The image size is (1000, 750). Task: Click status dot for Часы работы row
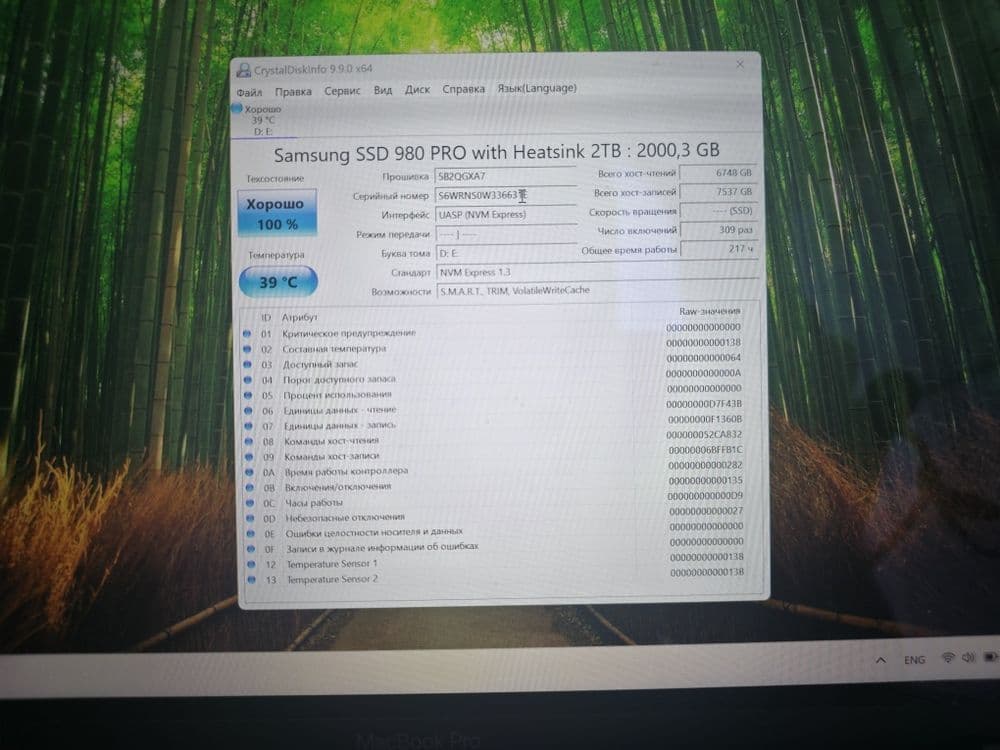coord(251,503)
